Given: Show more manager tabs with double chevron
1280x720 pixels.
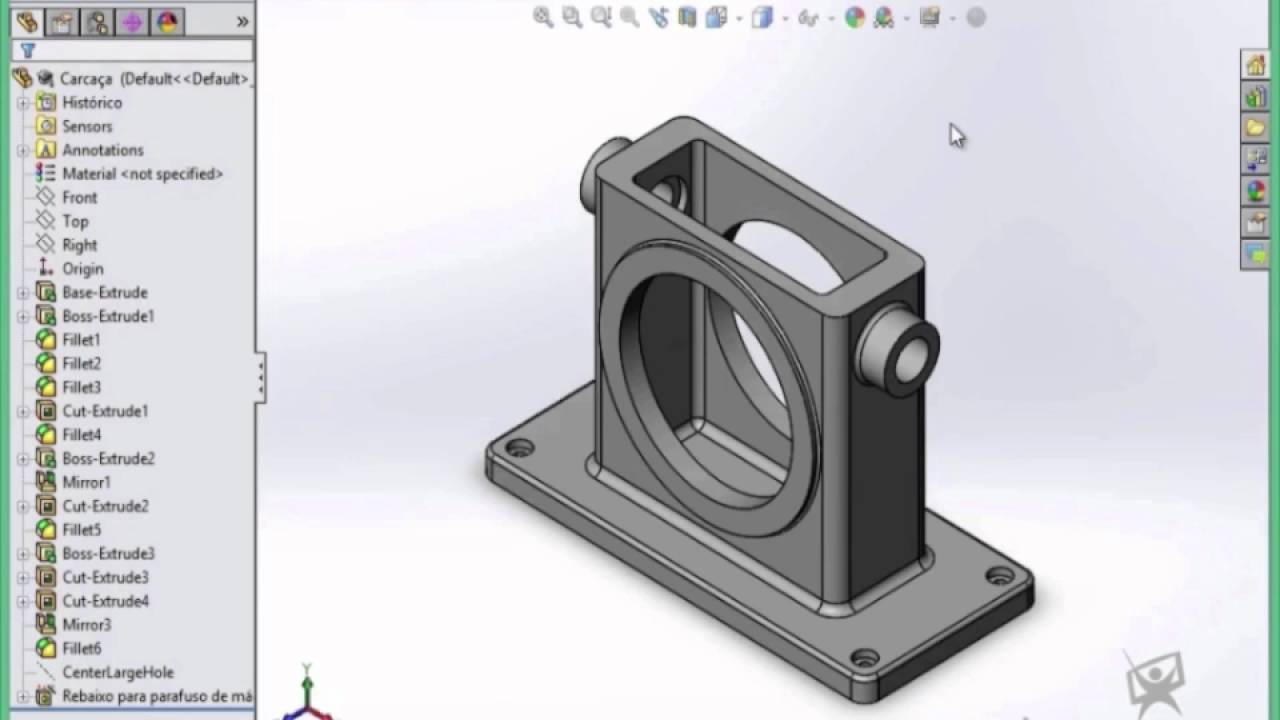Looking at the screenshot, I should click(x=242, y=21).
